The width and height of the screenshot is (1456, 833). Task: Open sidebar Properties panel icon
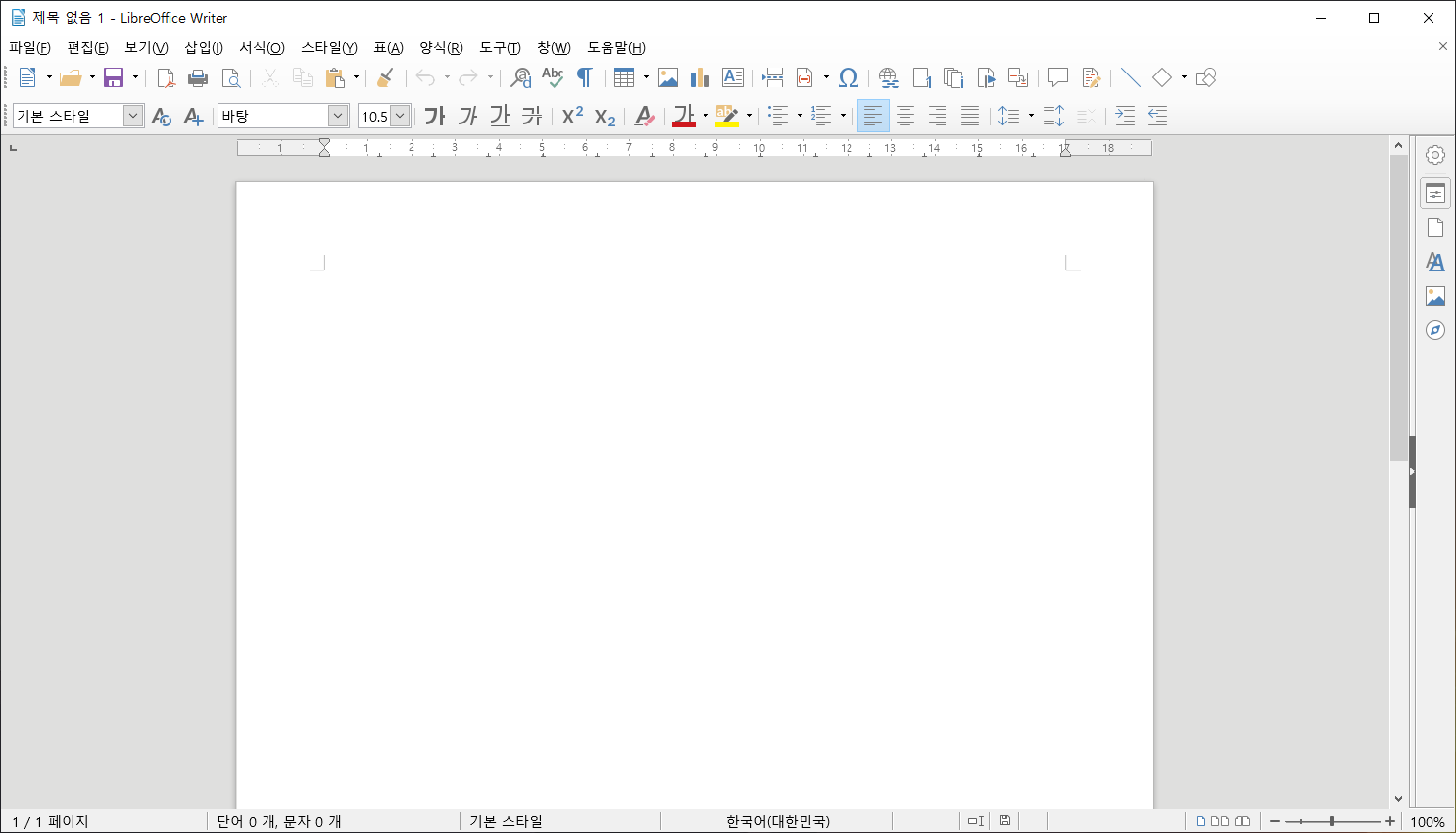coord(1435,193)
